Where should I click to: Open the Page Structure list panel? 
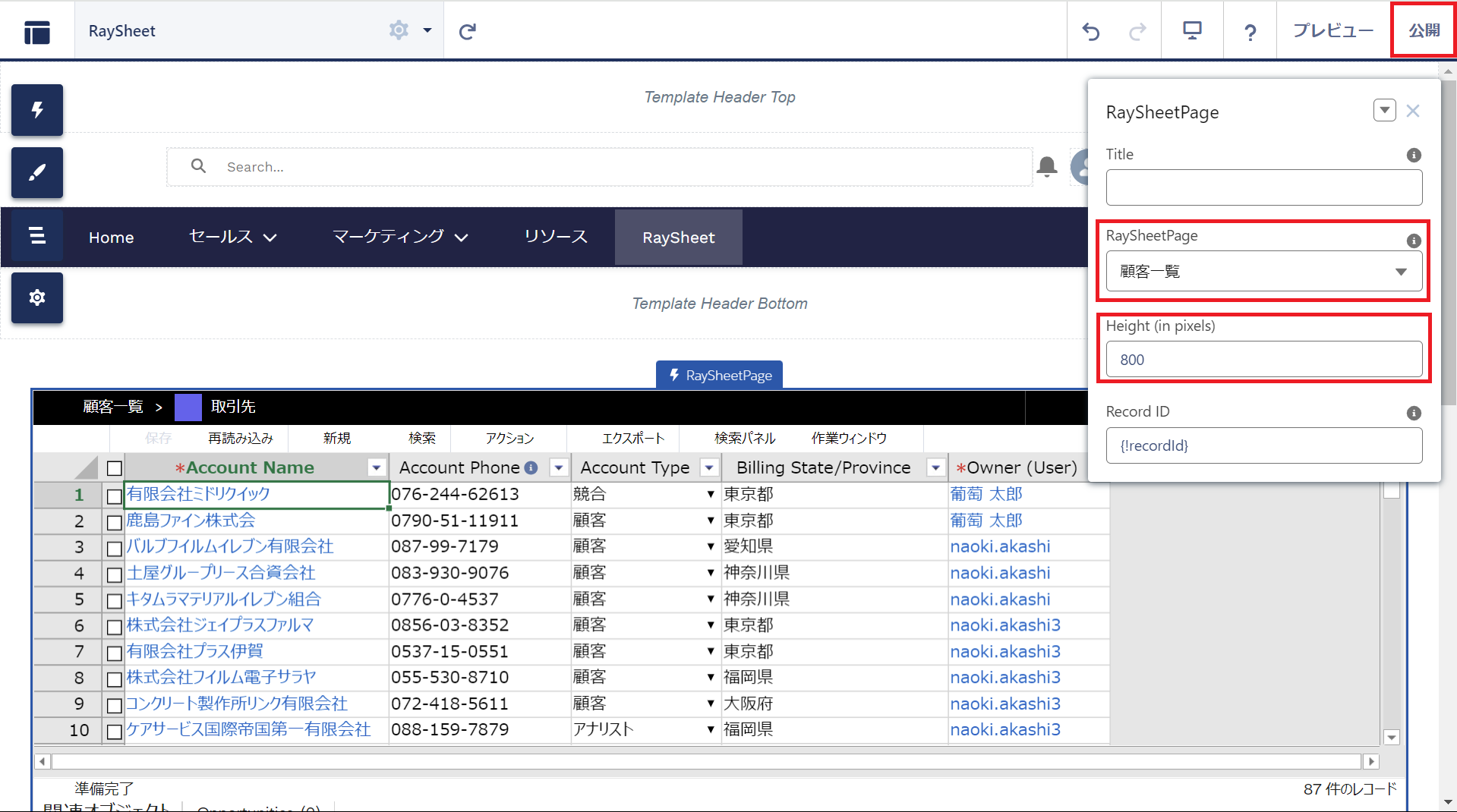pyautogui.click(x=37, y=235)
